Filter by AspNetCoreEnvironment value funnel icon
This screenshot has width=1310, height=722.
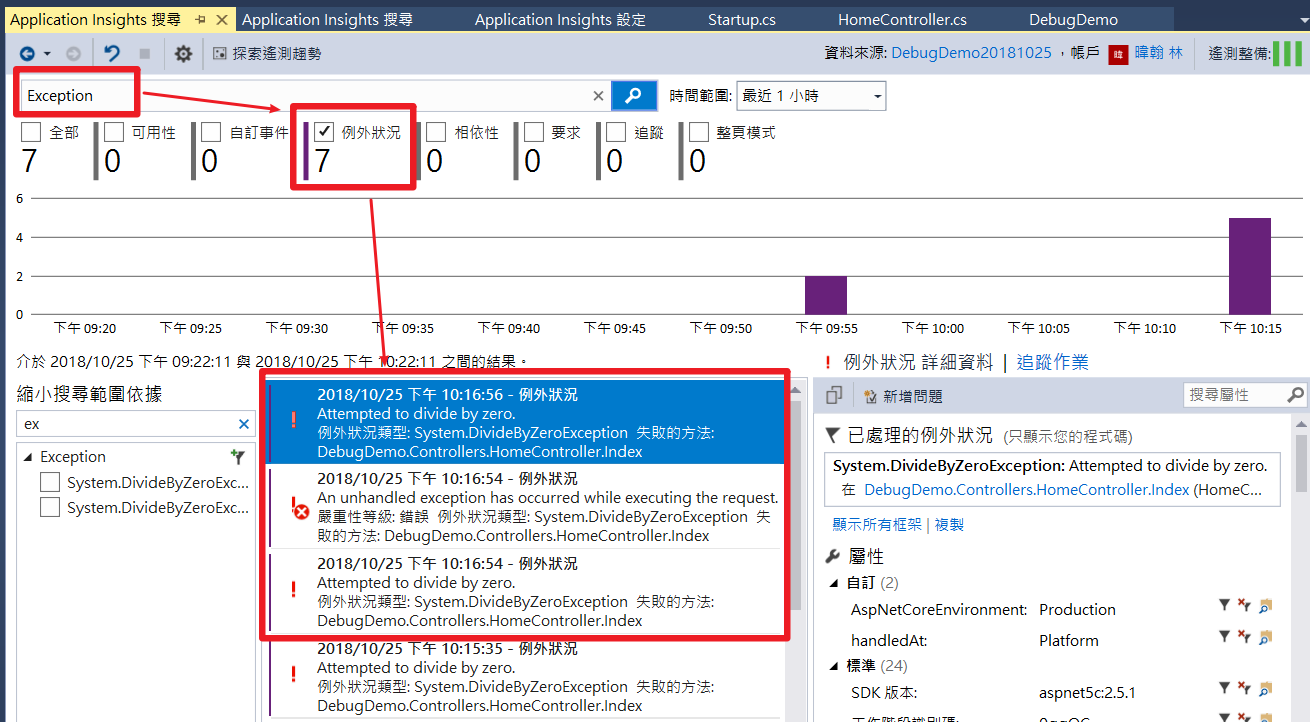coord(1224,605)
